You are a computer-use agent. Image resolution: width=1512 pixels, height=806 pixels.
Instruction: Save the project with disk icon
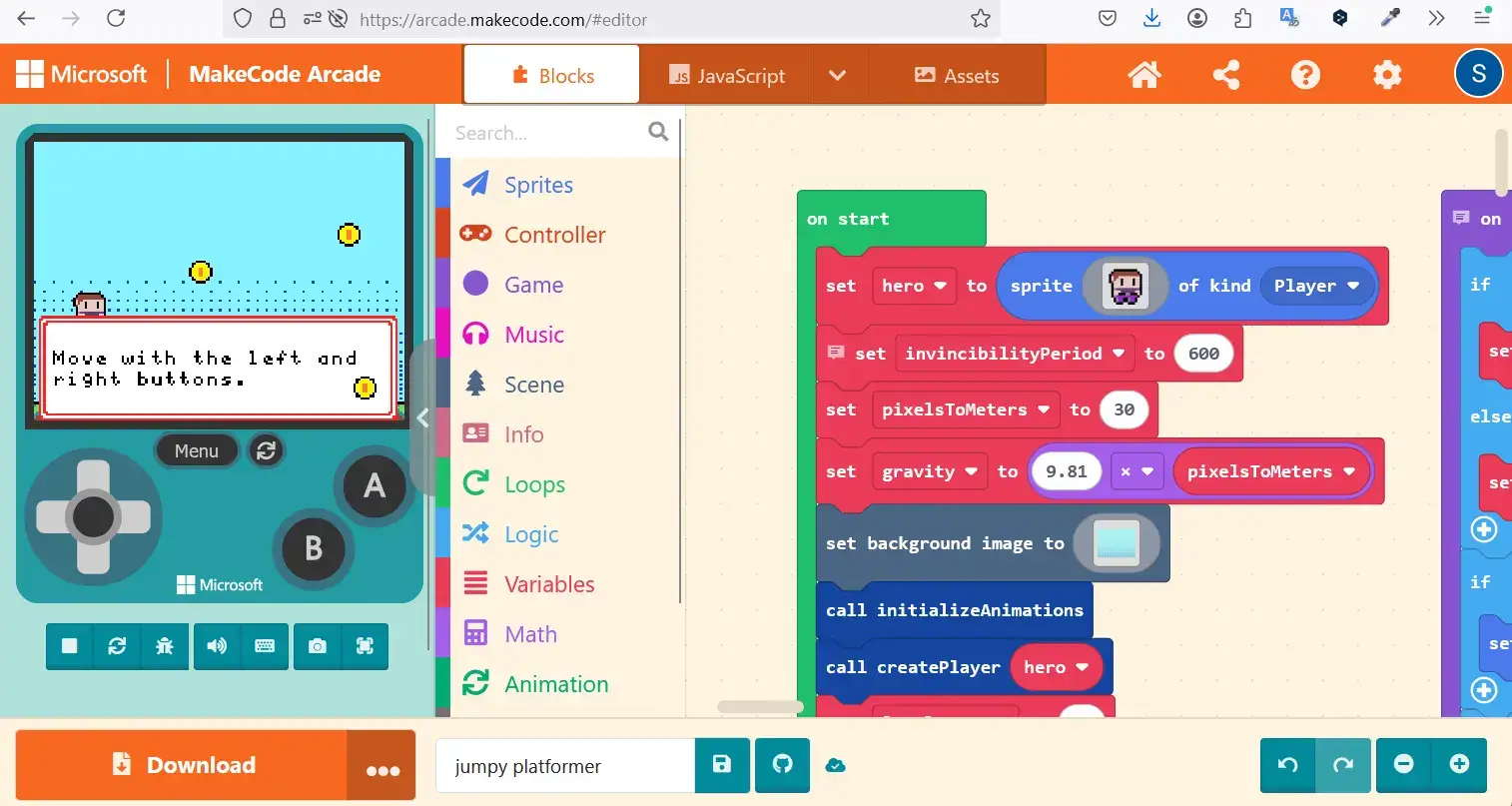click(x=722, y=765)
